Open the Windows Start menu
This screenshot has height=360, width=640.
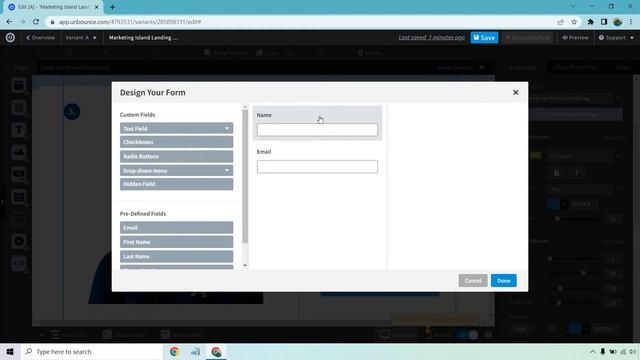coord(10,351)
